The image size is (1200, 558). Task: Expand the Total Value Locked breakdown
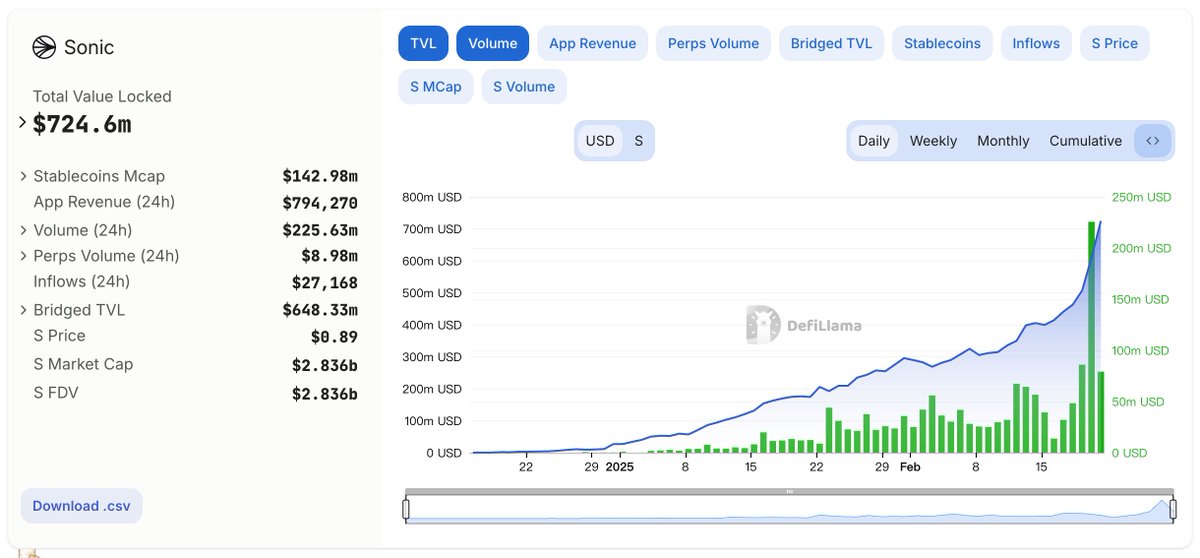23,123
